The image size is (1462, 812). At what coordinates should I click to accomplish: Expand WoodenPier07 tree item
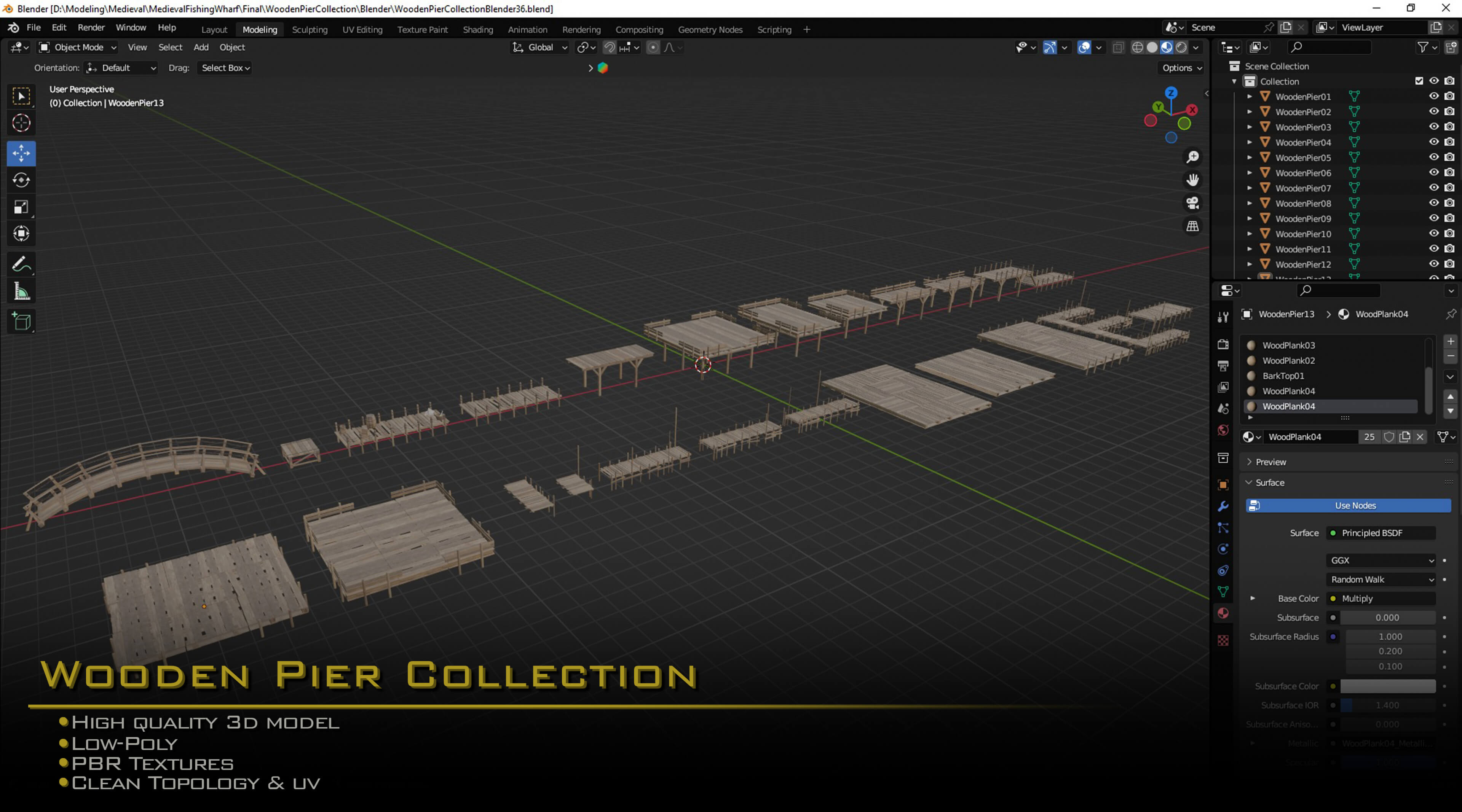(1249, 188)
